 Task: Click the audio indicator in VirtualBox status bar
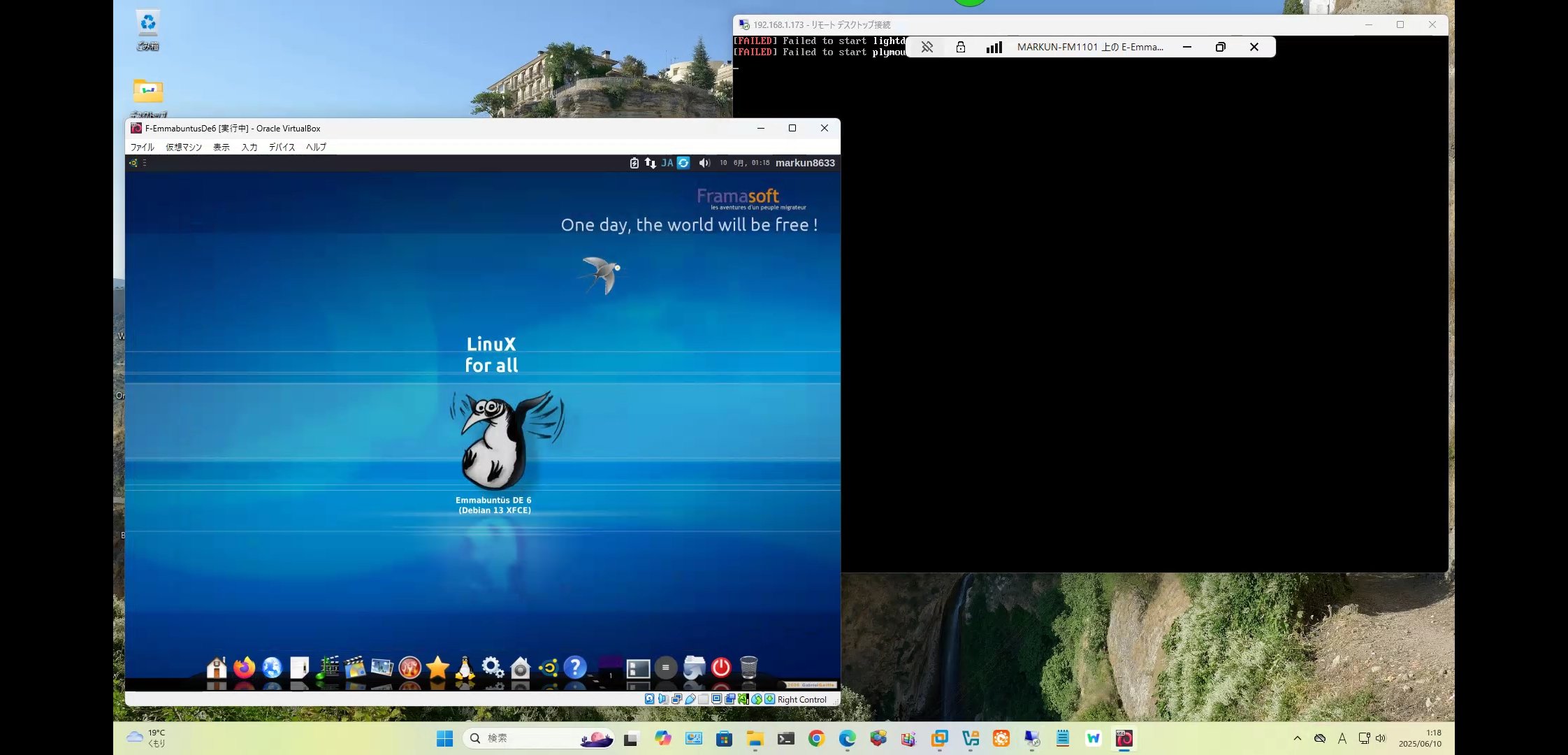(662, 699)
